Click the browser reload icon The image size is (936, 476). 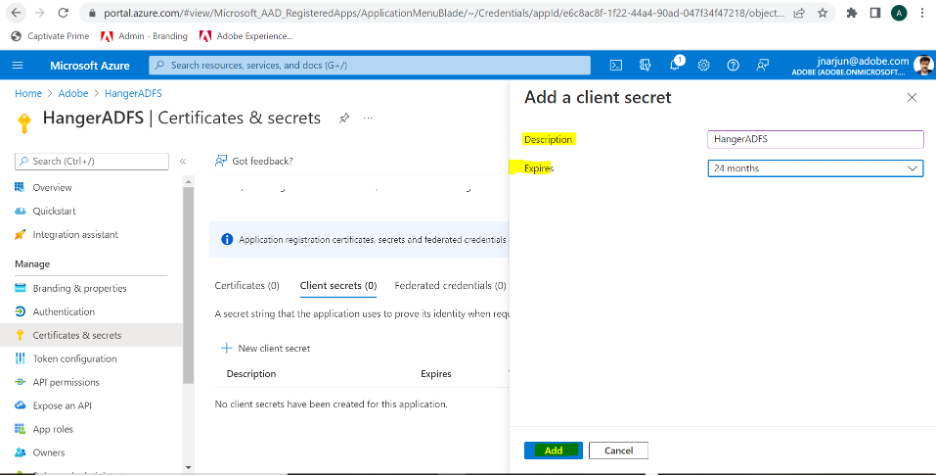(63, 13)
